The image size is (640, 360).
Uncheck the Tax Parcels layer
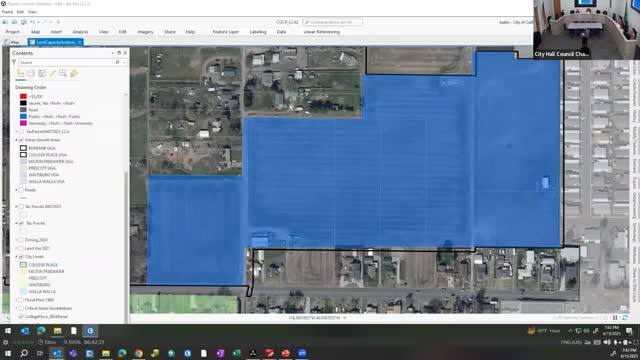[x=21, y=223]
